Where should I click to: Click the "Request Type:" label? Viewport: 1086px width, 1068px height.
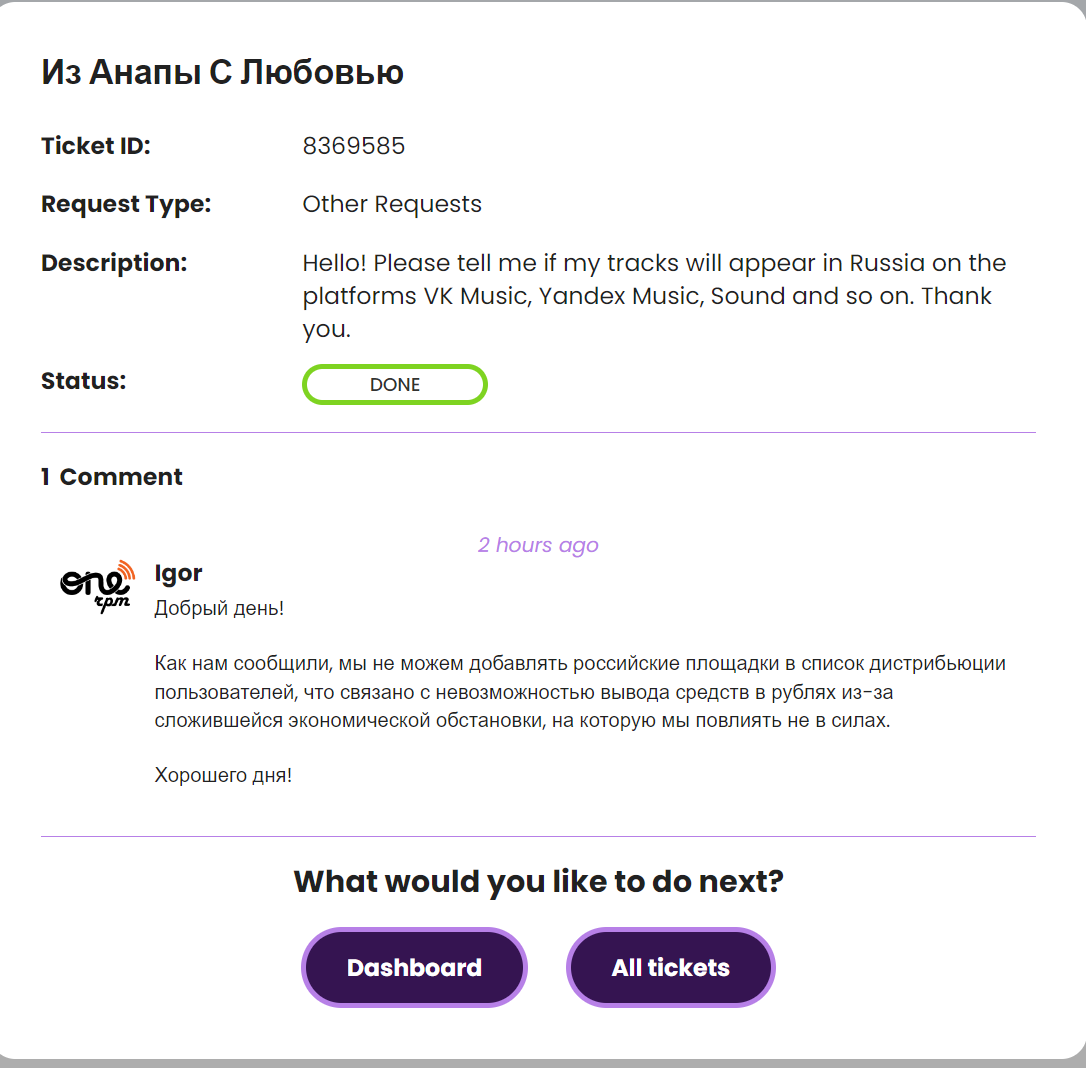126,205
